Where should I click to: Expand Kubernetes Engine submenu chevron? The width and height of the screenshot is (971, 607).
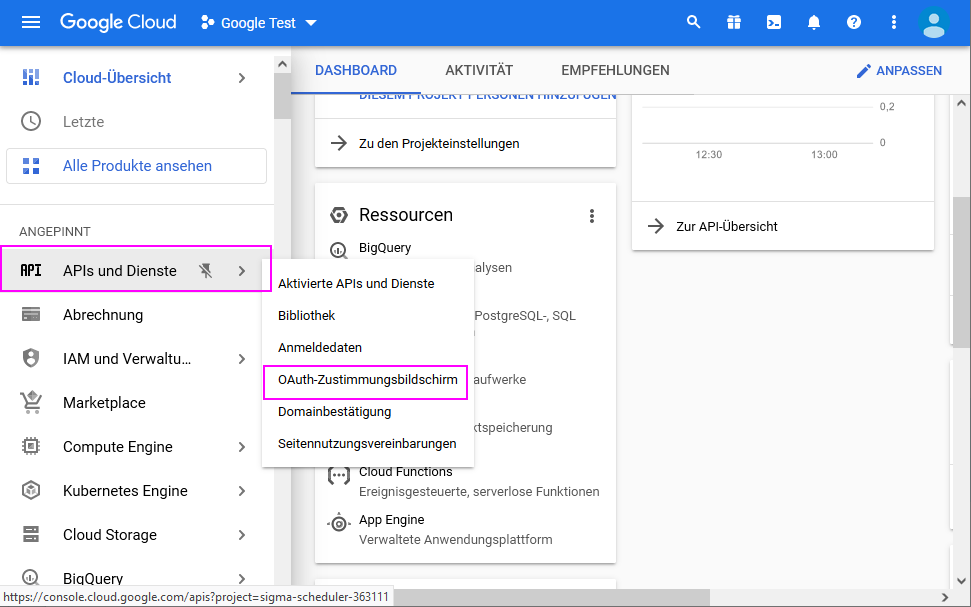(242, 491)
